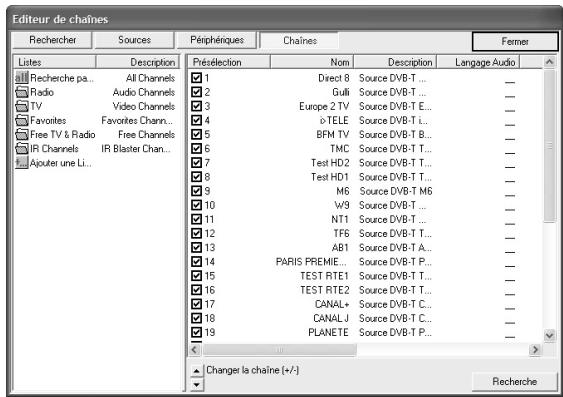Click the Listes column header

[54, 62]
